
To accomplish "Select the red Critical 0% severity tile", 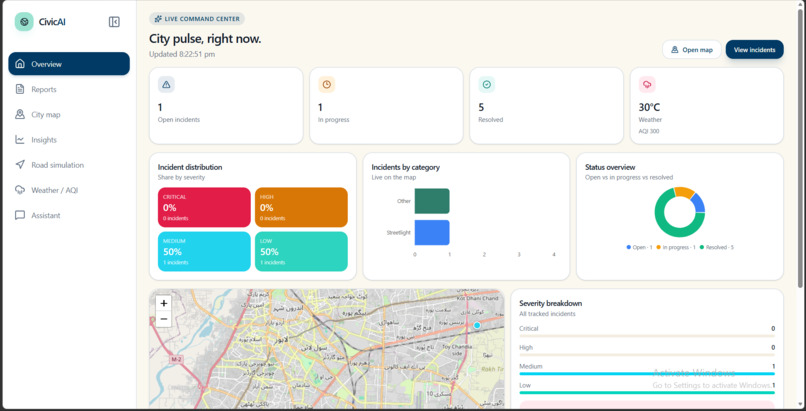I will click(x=204, y=207).
